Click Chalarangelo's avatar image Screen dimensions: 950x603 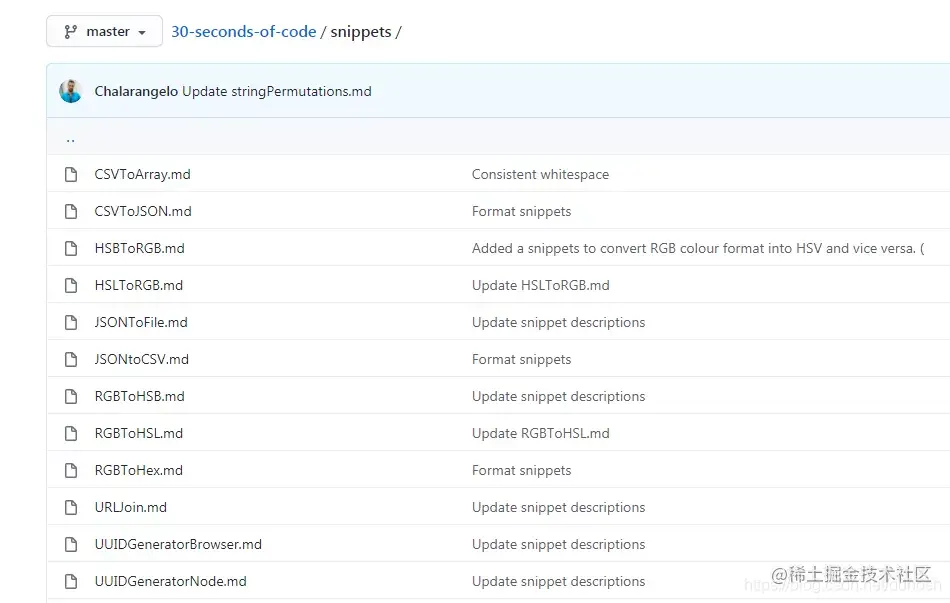pos(71,91)
